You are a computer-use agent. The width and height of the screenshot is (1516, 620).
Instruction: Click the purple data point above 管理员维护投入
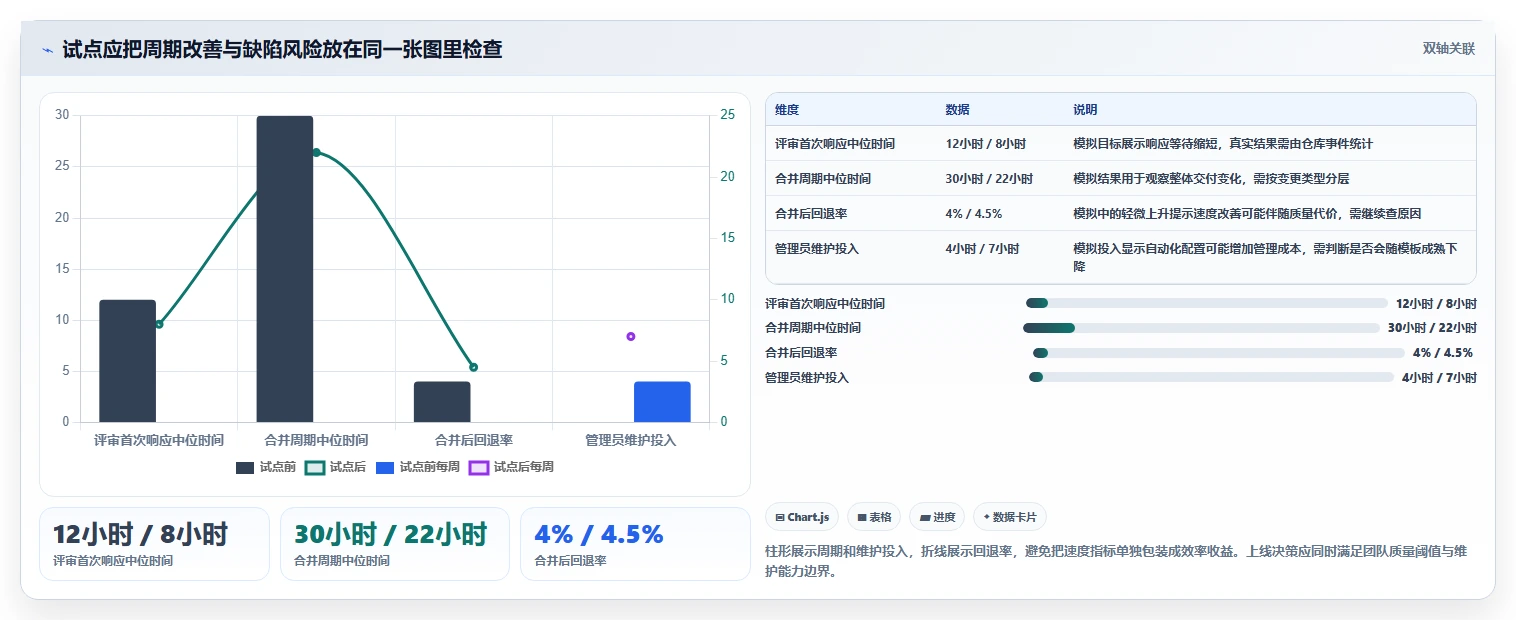[631, 336]
